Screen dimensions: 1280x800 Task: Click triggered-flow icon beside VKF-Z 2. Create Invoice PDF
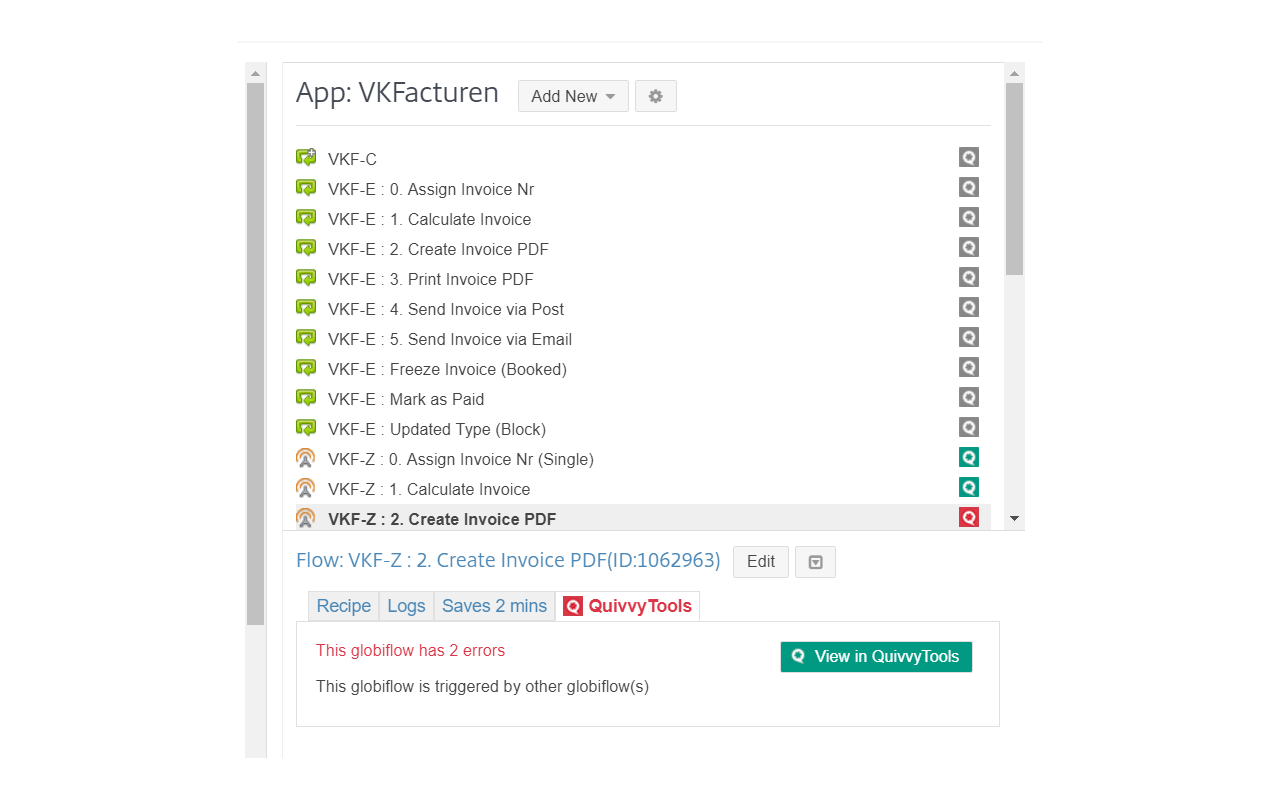coord(306,518)
